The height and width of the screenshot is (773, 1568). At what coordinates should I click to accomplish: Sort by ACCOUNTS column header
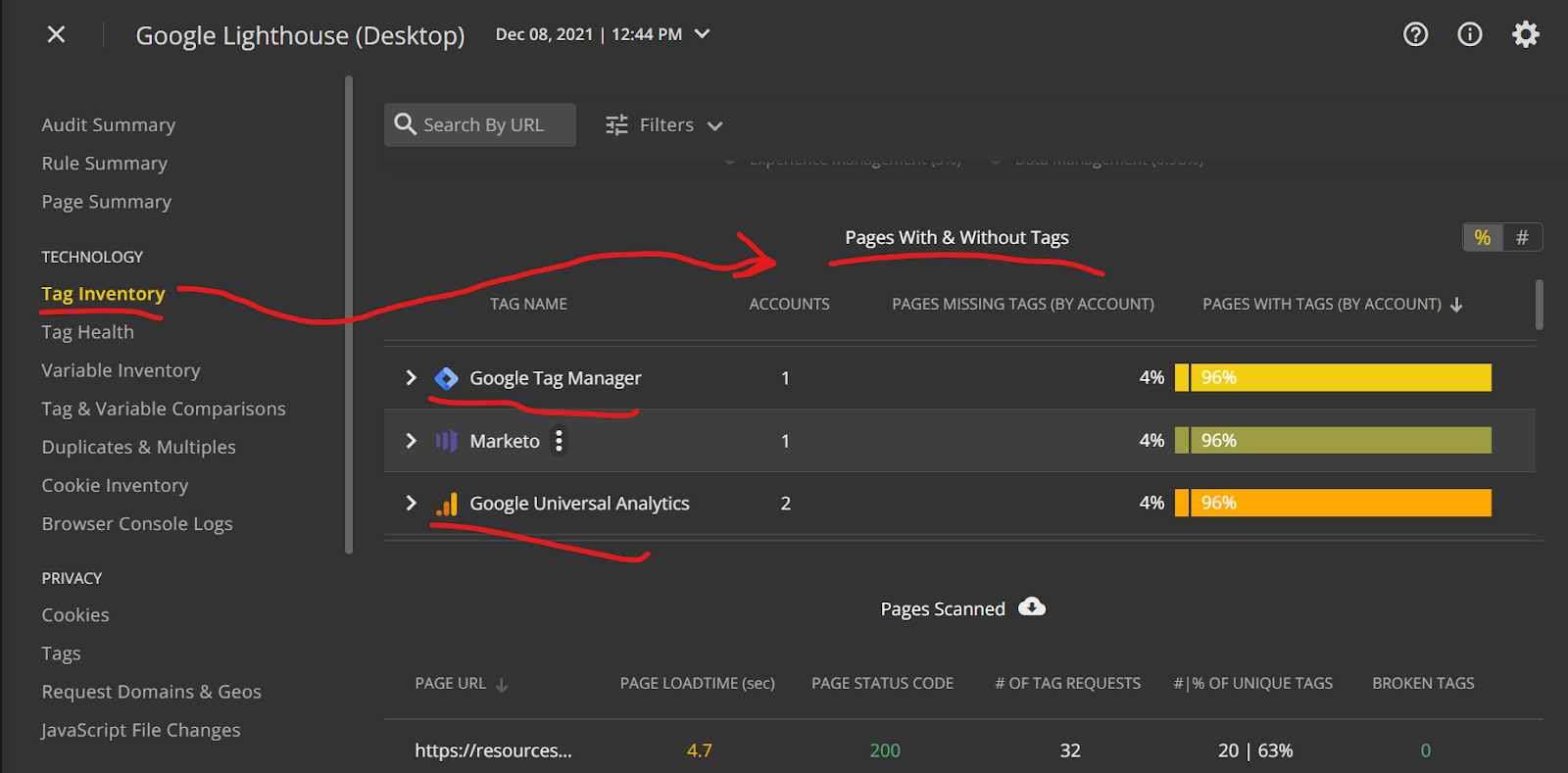[x=789, y=305]
